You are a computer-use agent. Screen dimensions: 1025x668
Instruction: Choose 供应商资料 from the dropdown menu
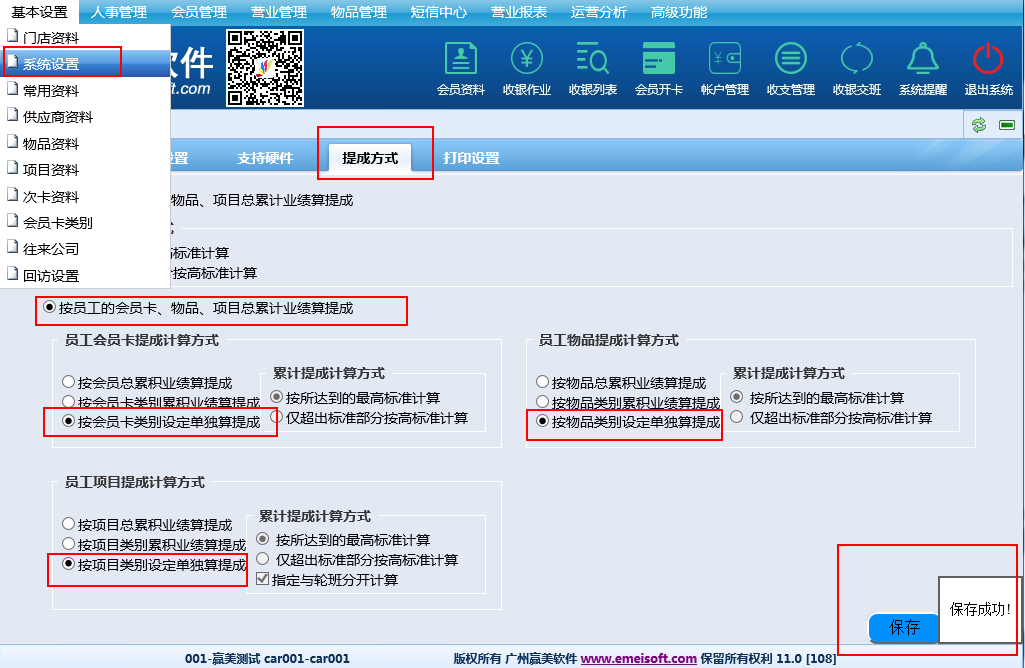[x=58, y=117]
